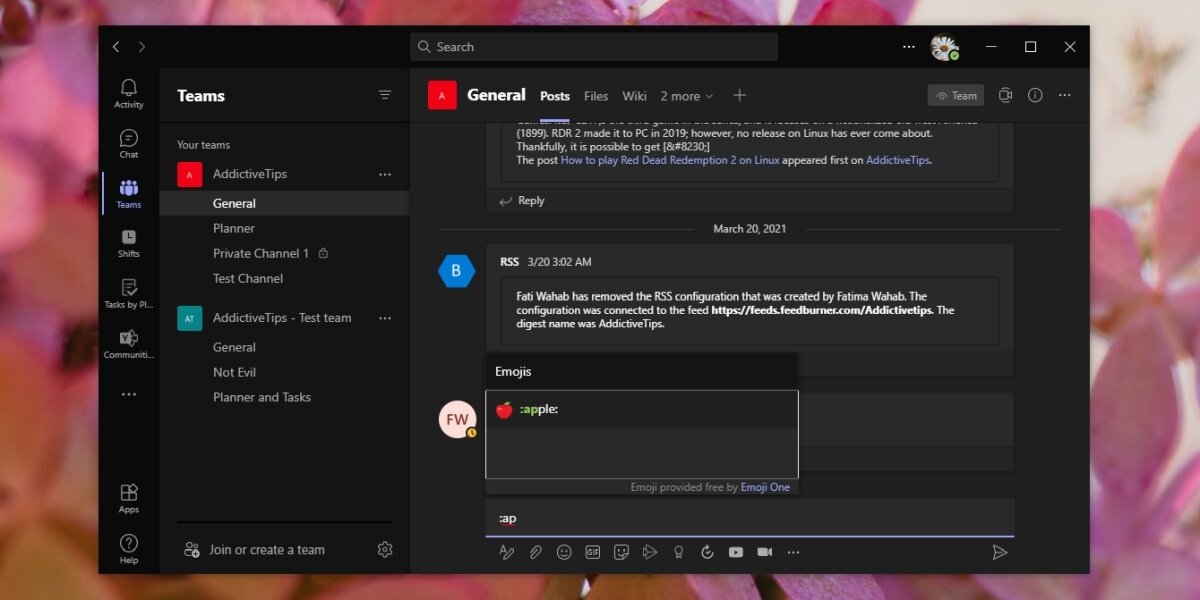Image resolution: width=1200 pixels, height=600 pixels.
Task: Send the message with arrow icon
Action: pos(999,552)
